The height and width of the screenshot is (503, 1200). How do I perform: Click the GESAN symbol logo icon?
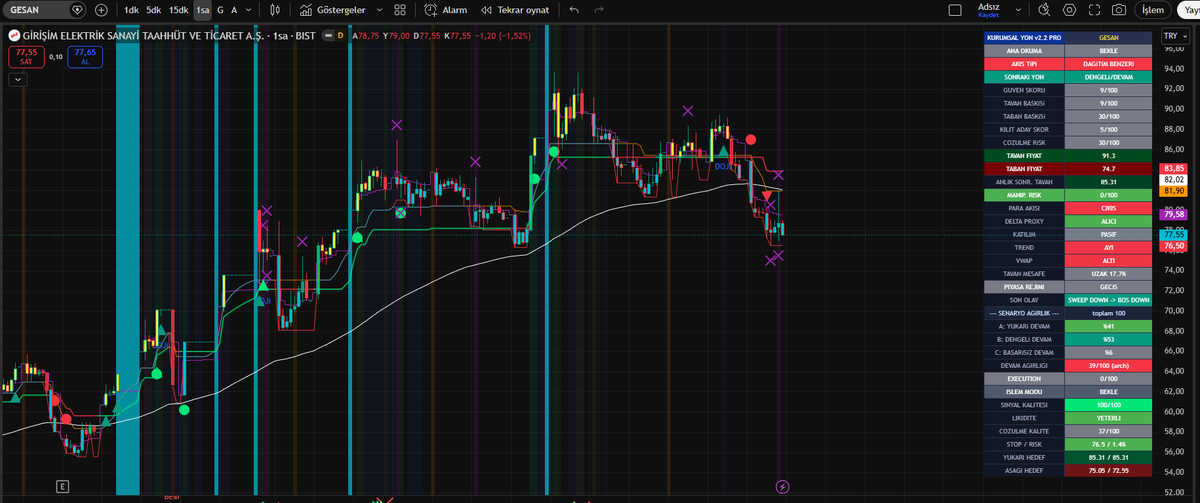pos(14,35)
